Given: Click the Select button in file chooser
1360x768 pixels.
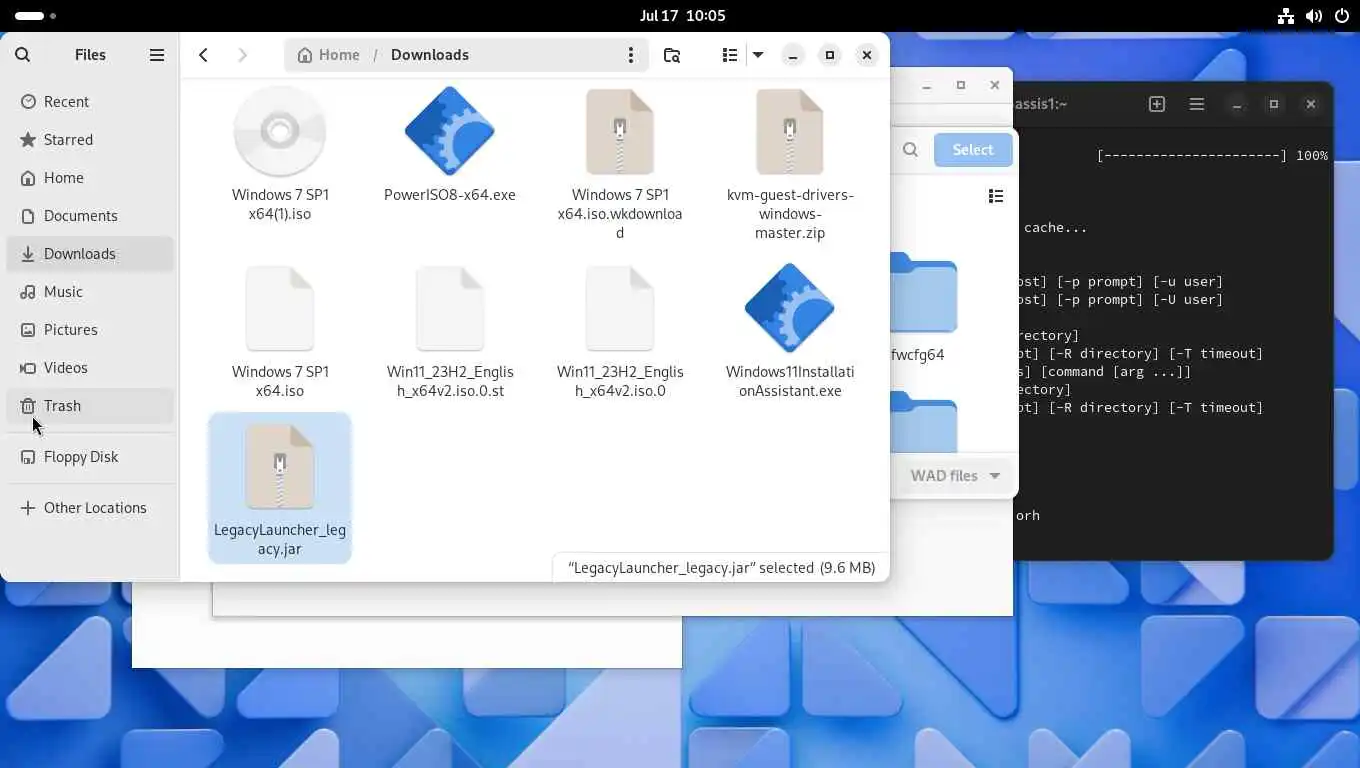Looking at the screenshot, I should point(973,150).
